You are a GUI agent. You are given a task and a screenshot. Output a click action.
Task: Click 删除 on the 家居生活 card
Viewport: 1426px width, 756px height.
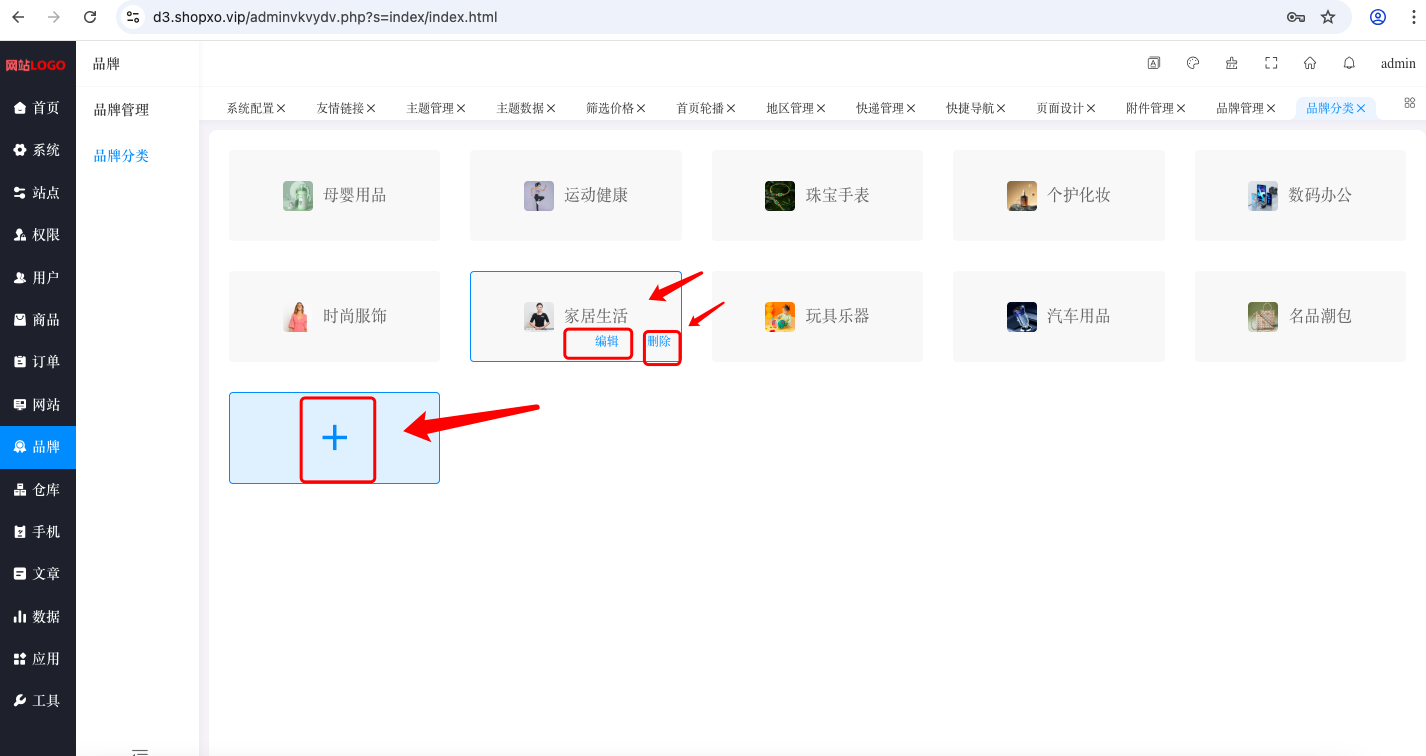[659, 342]
